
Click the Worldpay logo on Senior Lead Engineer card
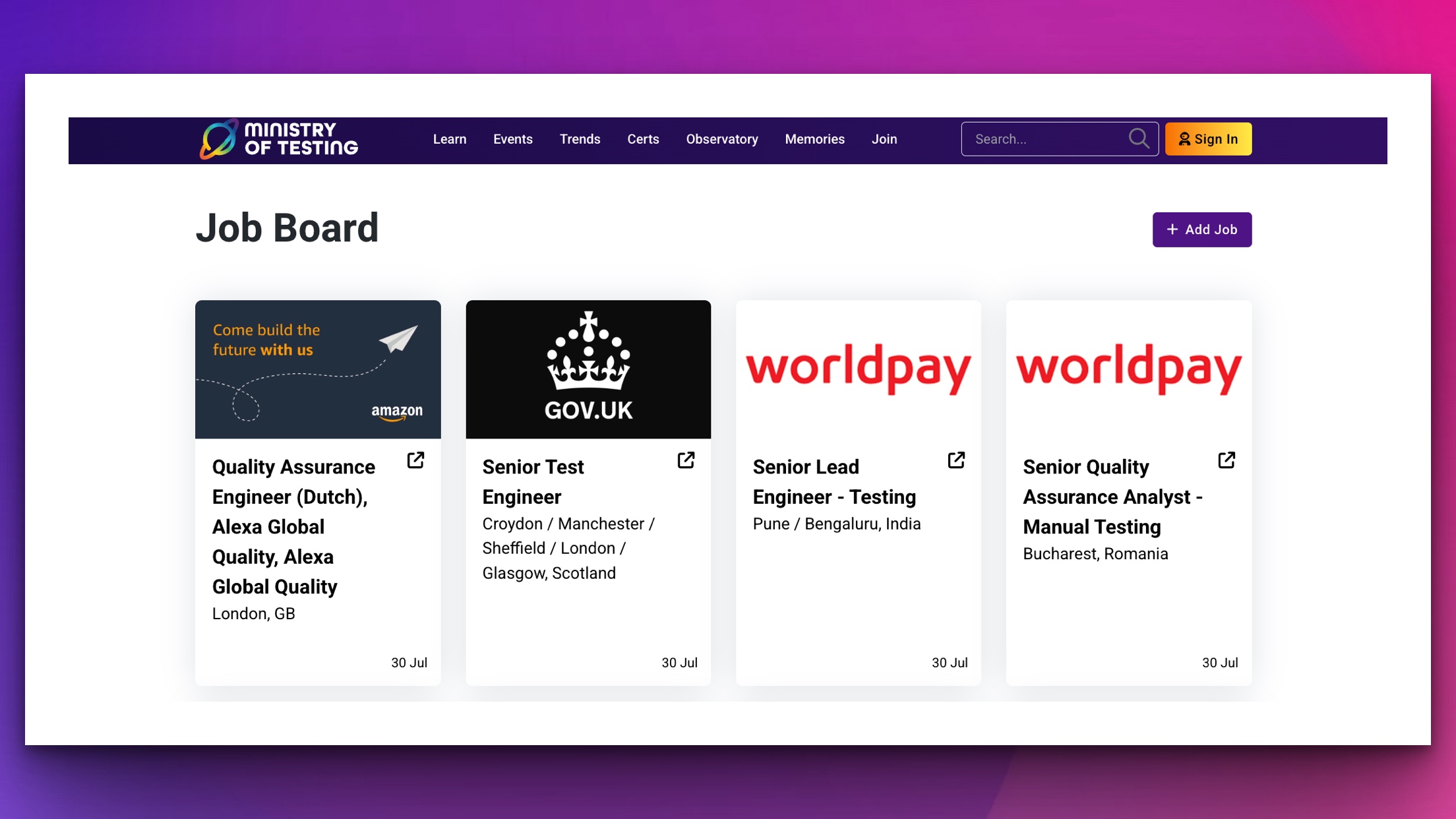click(x=859, y=369)
